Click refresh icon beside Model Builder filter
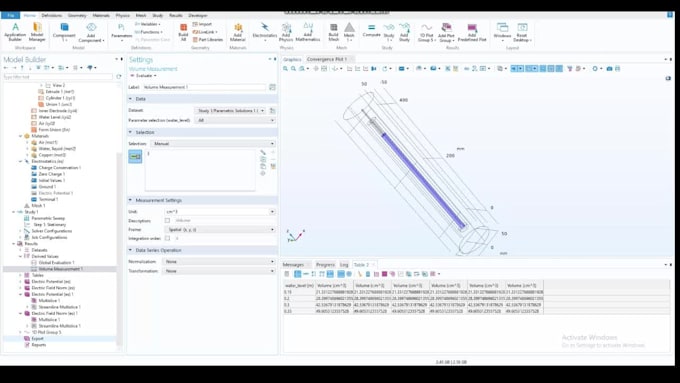Screen dimensions: 680x383 point(118,76)
